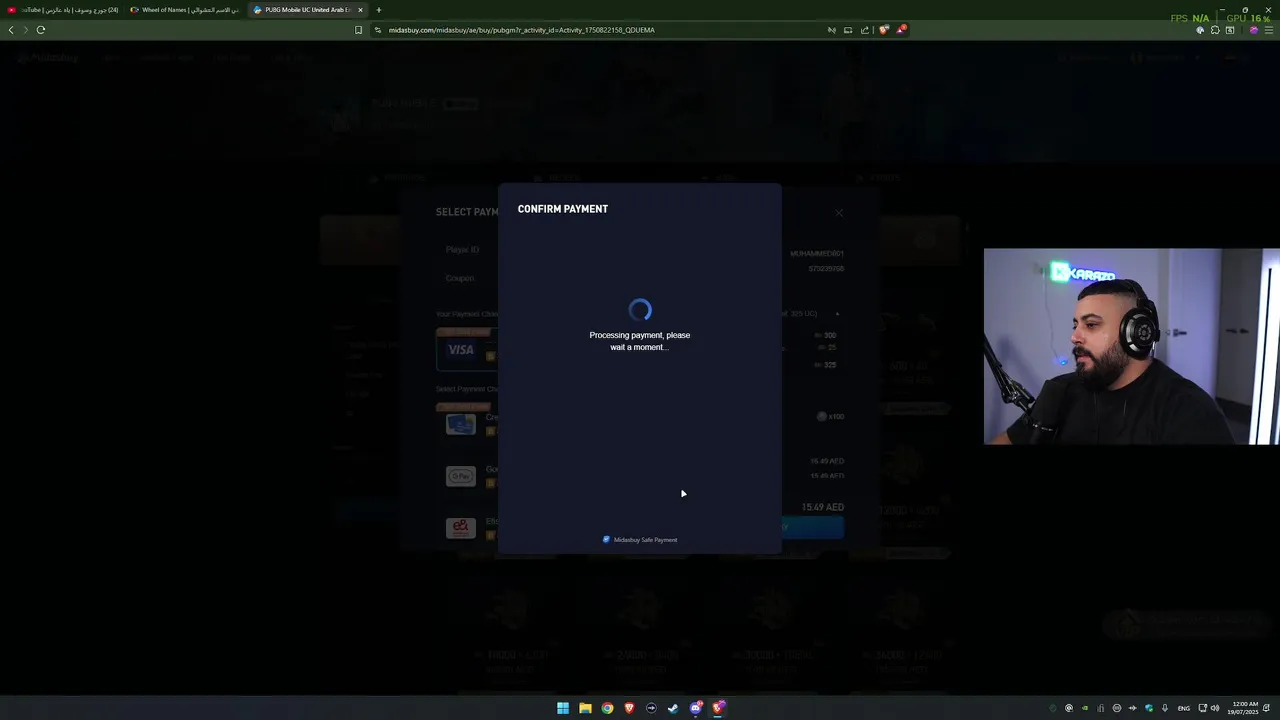Go forward in browser history
1280x720 pixels.
[x=25, y=30]
